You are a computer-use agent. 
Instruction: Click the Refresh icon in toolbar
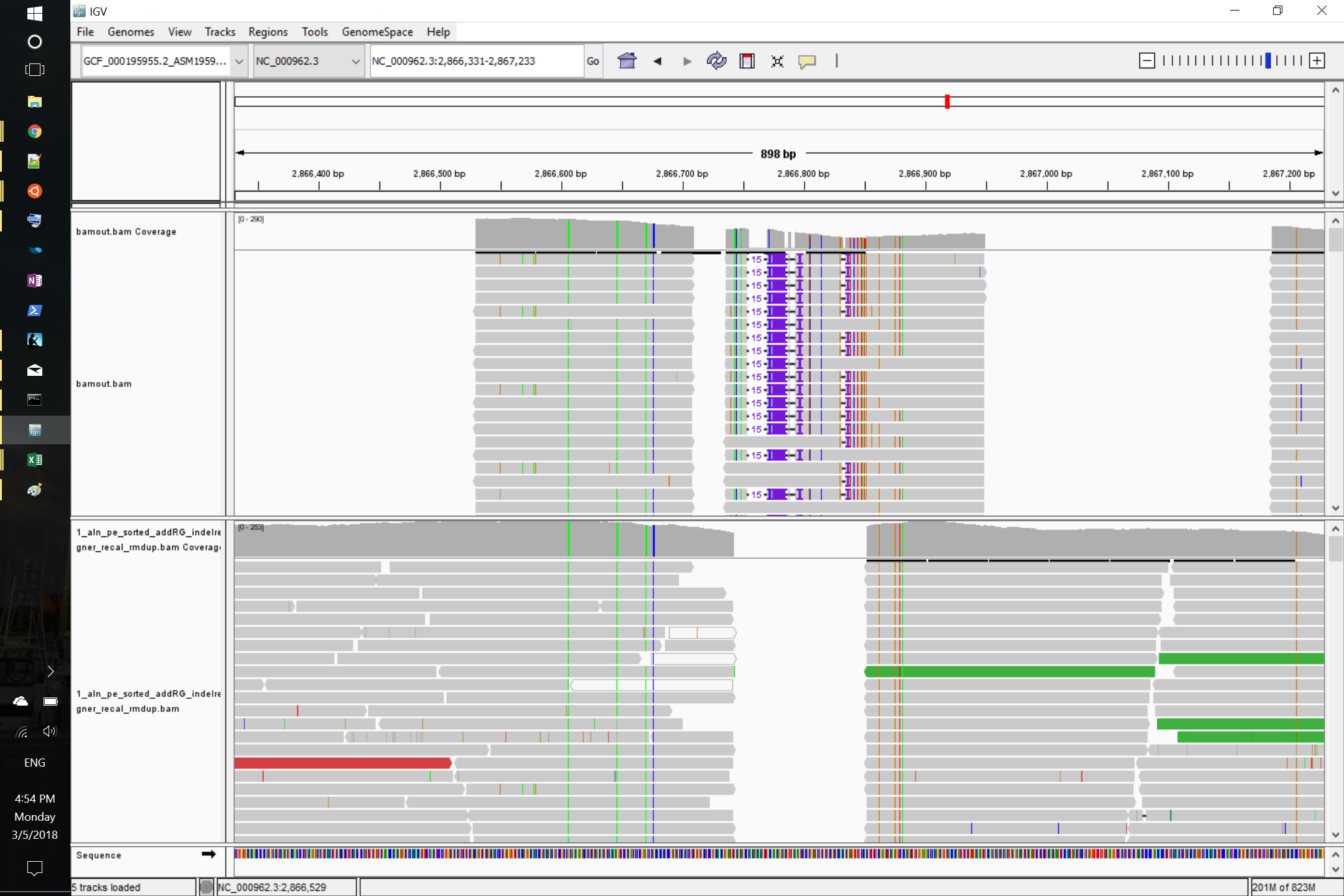coord(716,61)
